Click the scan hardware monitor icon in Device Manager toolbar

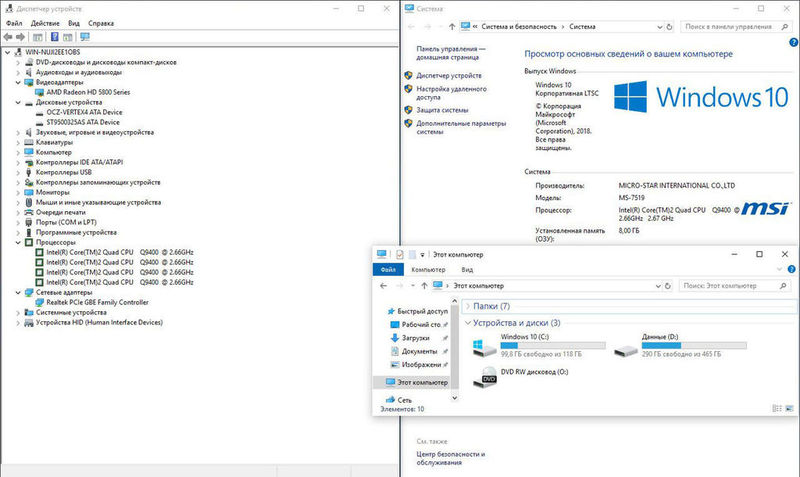pyautogui.click(x=85, y=37)
